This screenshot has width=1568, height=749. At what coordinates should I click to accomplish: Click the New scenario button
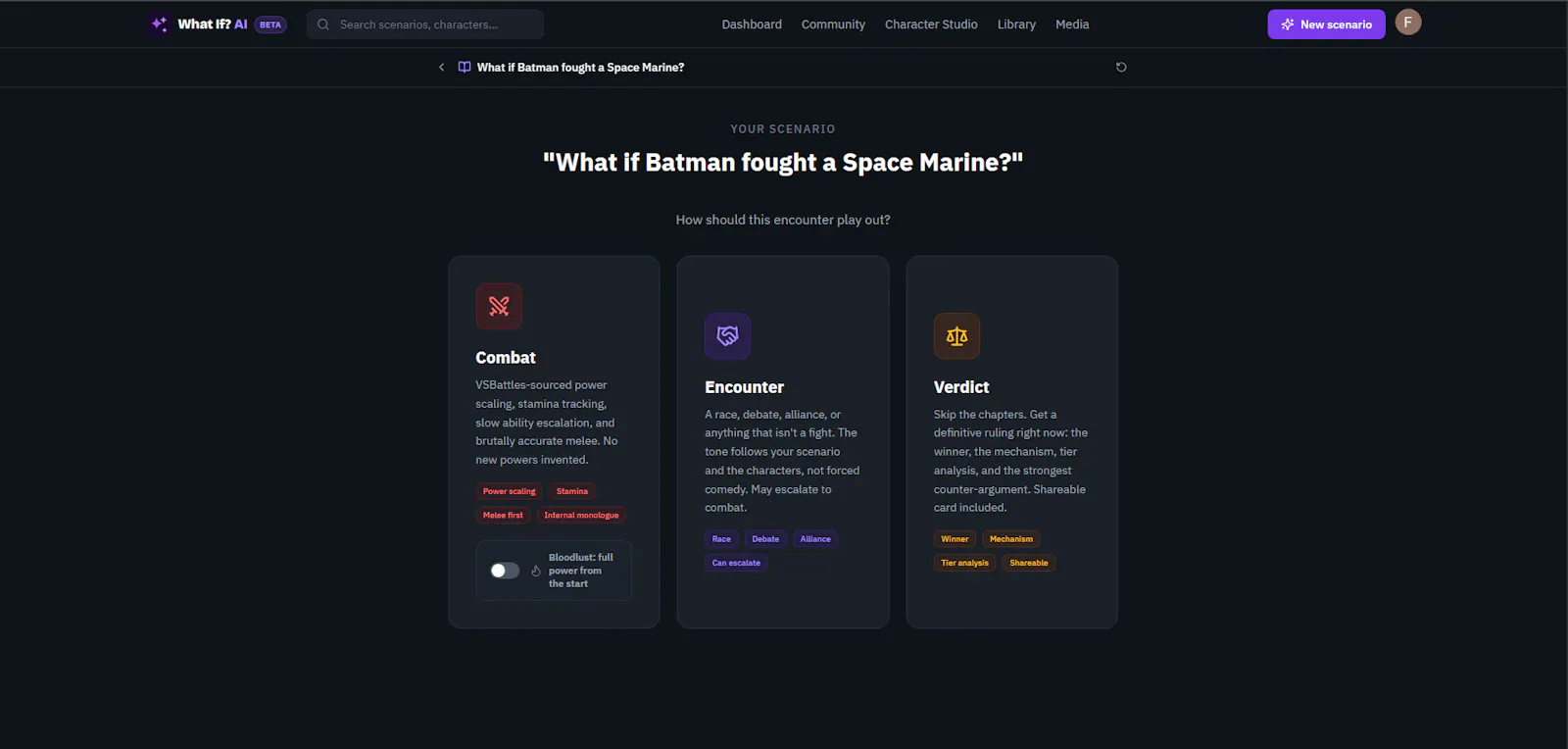[x=1326, y=25]
